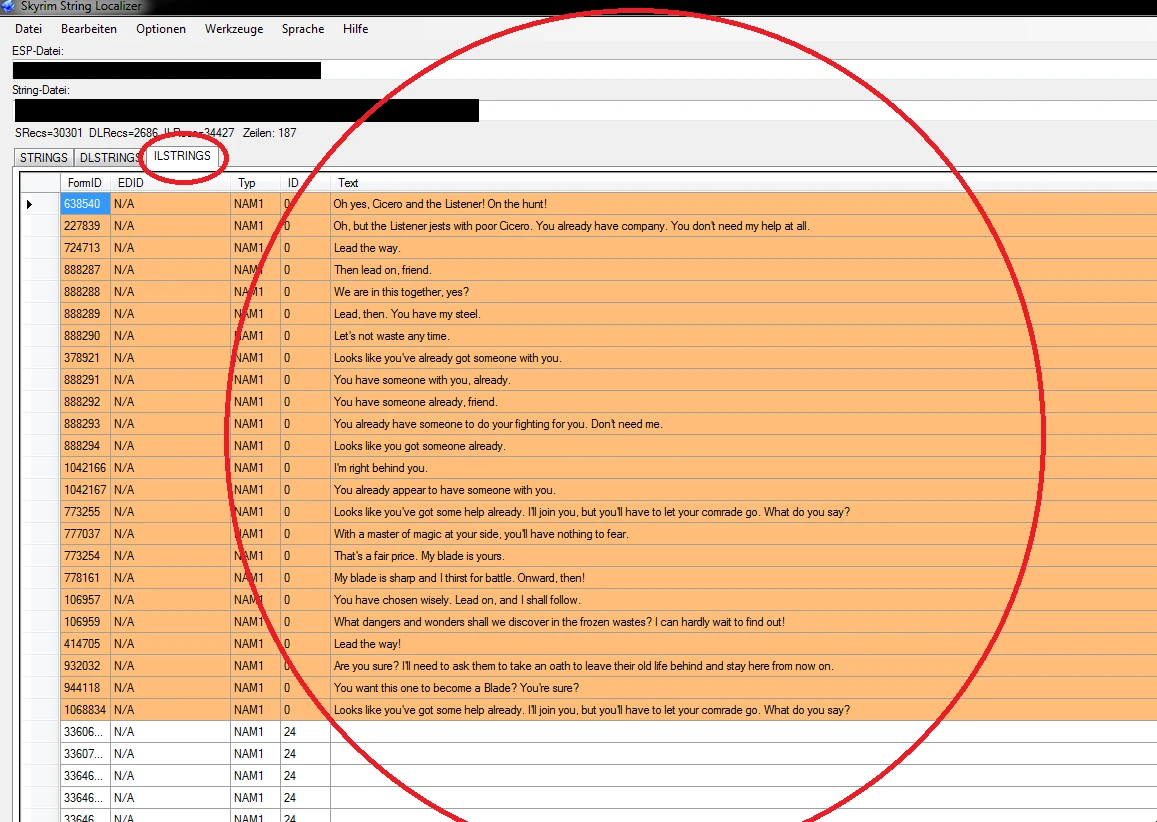Select FormID cell 378921

85,358
